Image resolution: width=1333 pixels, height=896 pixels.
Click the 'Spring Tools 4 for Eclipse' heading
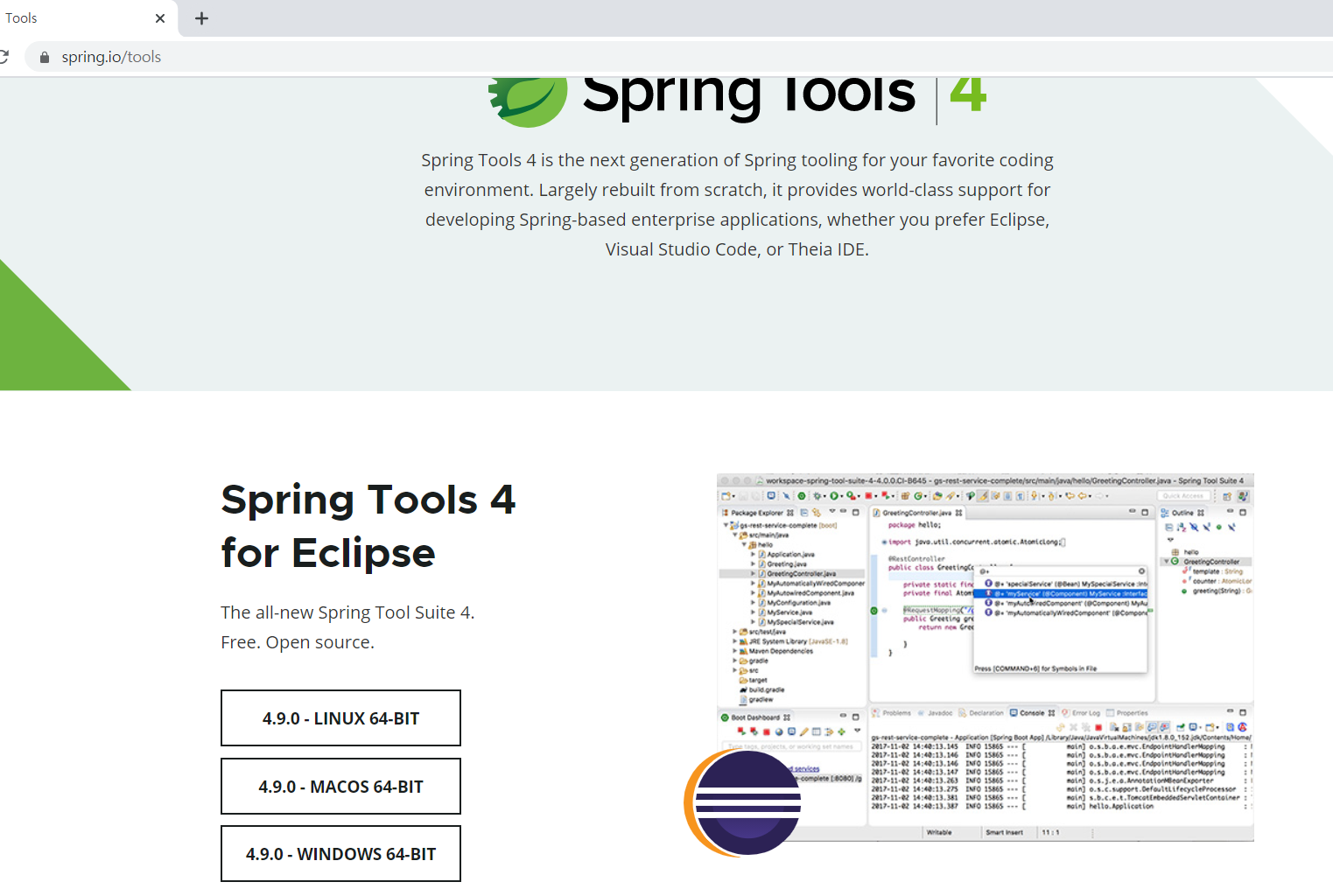pos(368,526)
